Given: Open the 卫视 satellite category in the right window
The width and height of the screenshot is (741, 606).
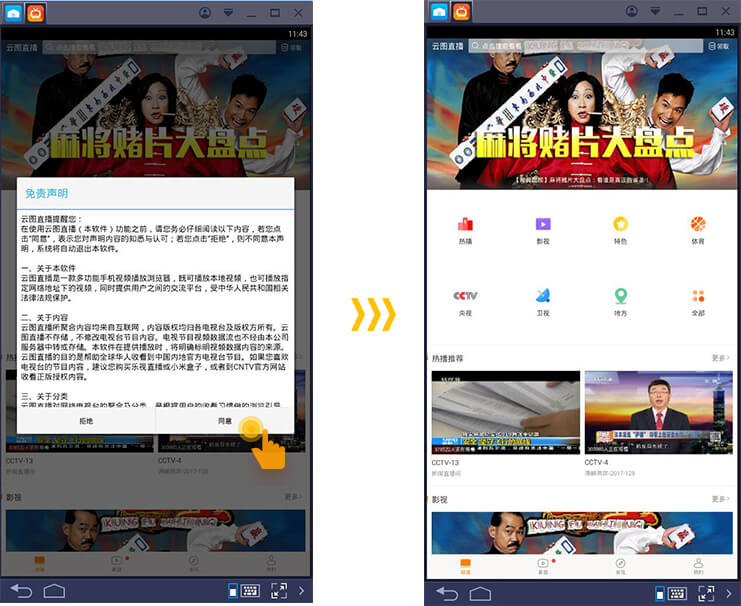Looking at the screenshot, I should click(543, 303).
